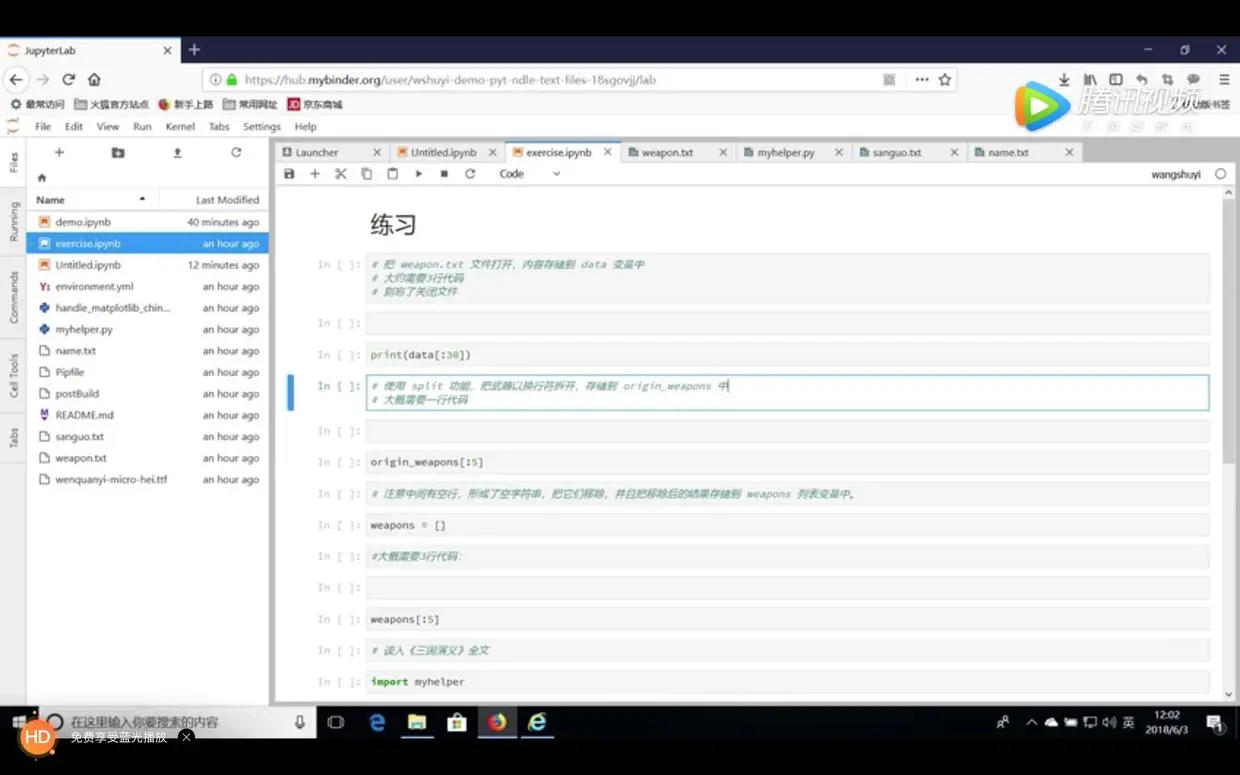Sort files by the Name column header
The image size is (1240, 775).
(x=93, y=200)
